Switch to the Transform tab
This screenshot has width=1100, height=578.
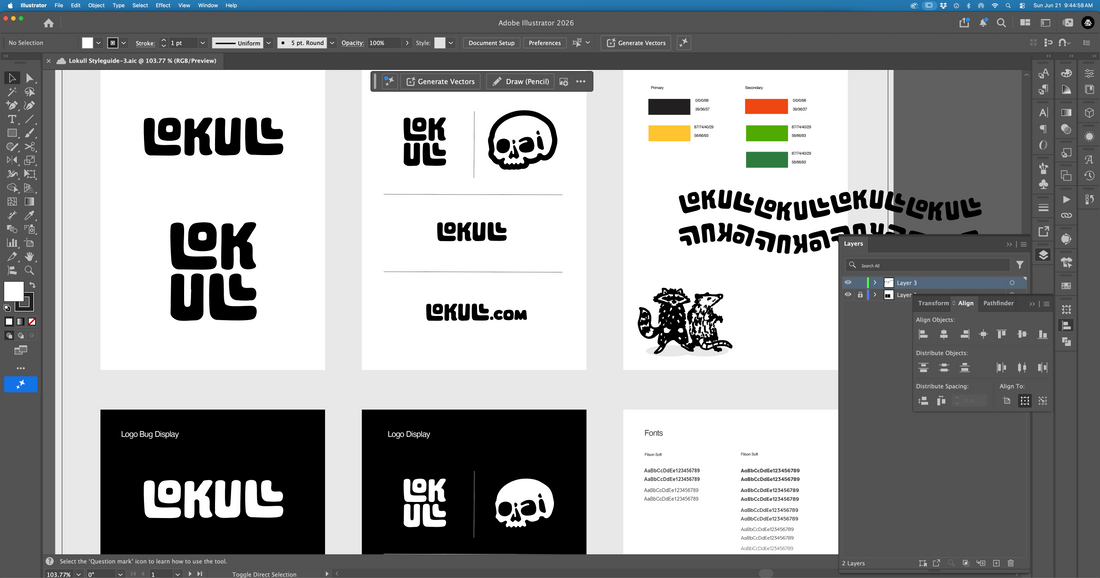click(933, 303)
